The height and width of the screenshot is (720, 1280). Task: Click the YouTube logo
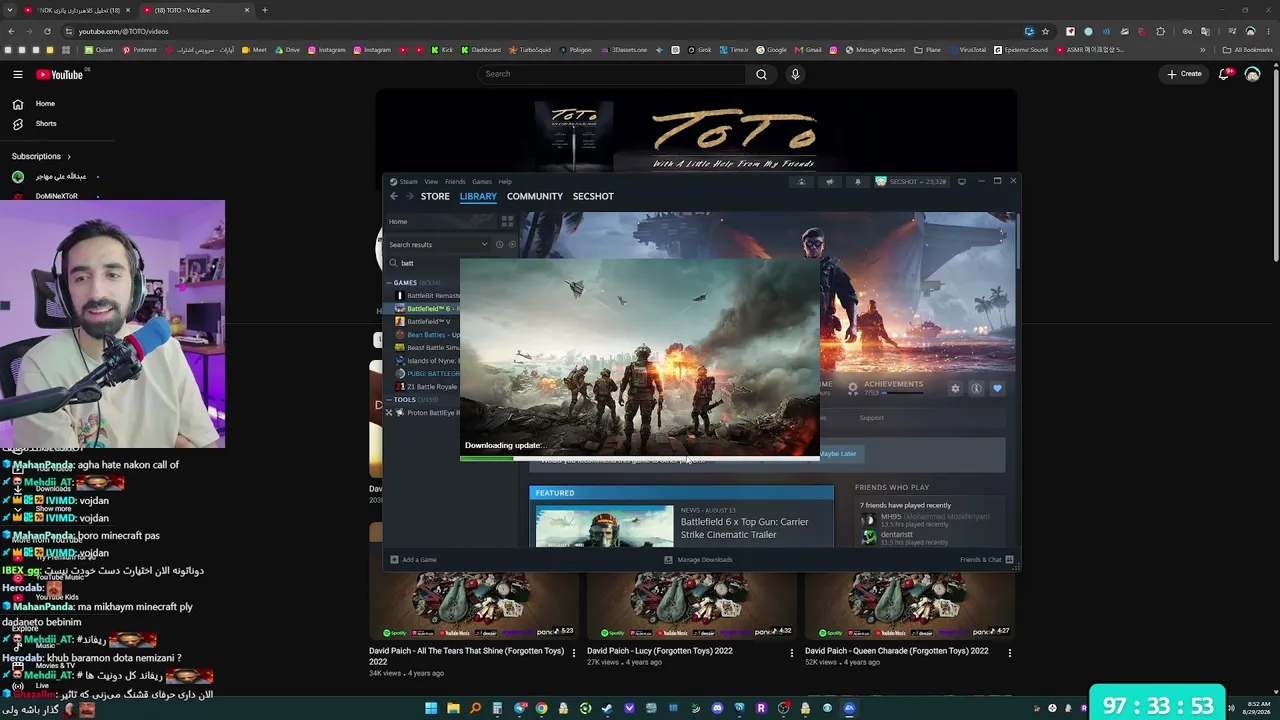click(x=60, y=74)
